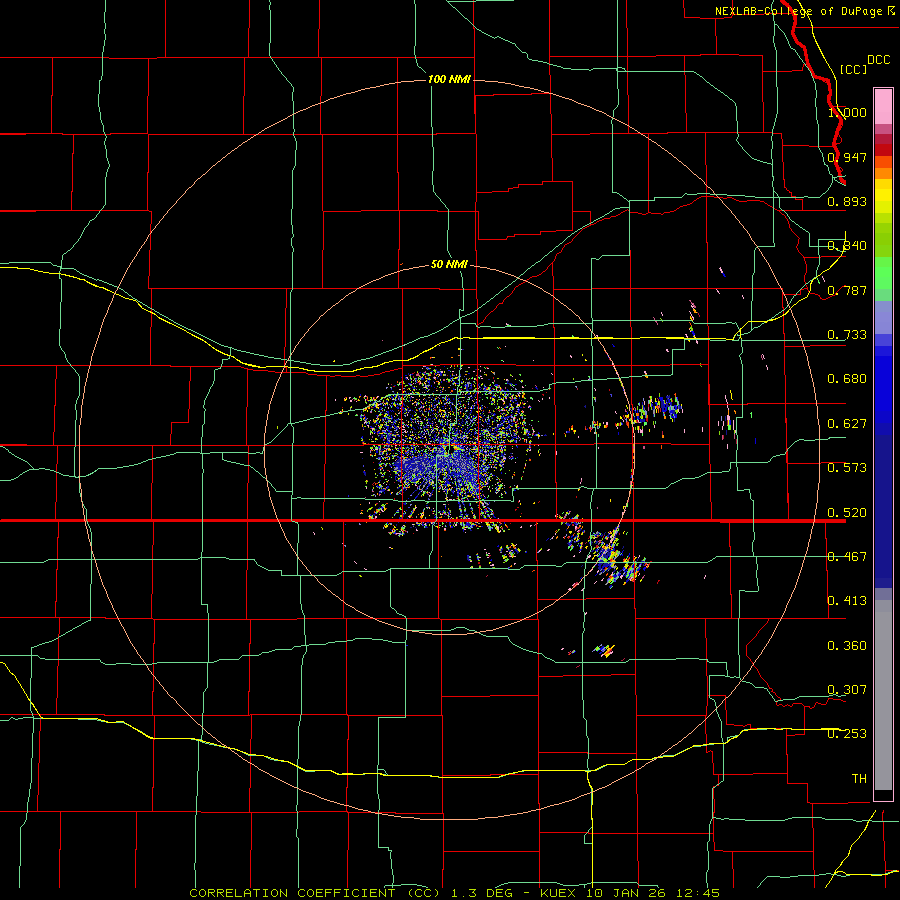Click the 100 NMI range ring label
900x900 pixels.
point(449,79)
